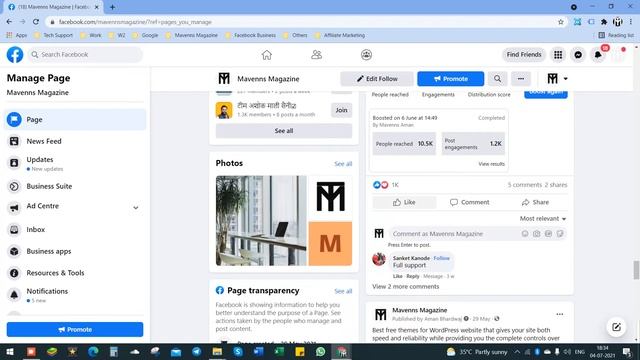Open Excel from the taskbar
This screenshot has width=640, height=360.
point(279,351)
